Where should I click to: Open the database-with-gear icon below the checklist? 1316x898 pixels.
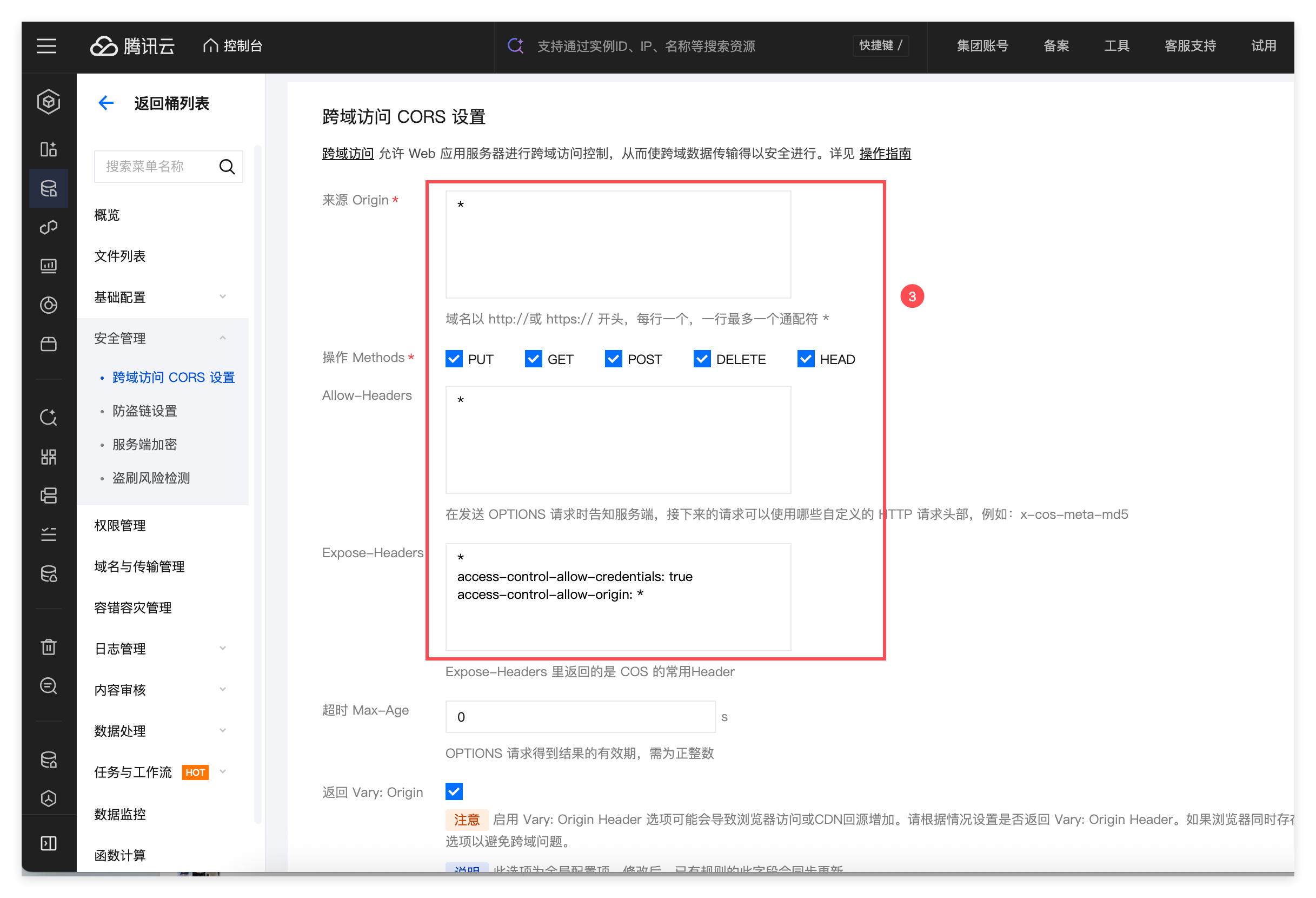[x=49, y=575]
